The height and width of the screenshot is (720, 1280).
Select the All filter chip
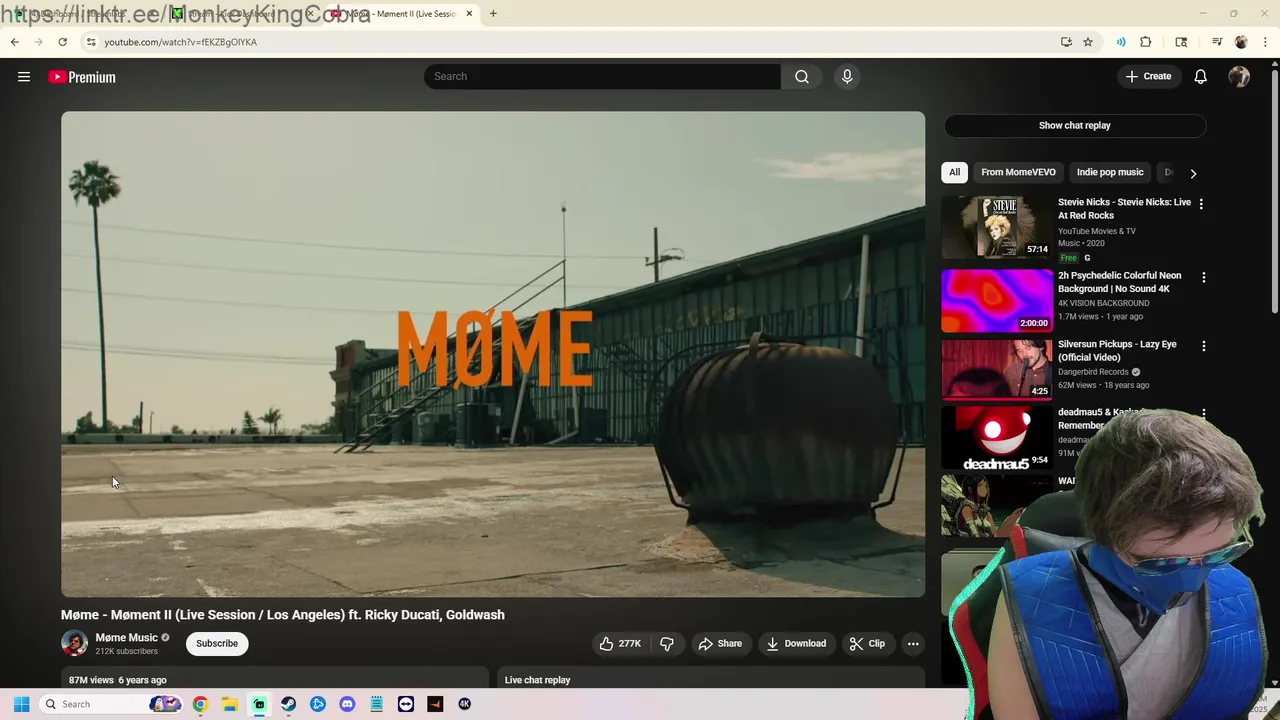(955, 173)
